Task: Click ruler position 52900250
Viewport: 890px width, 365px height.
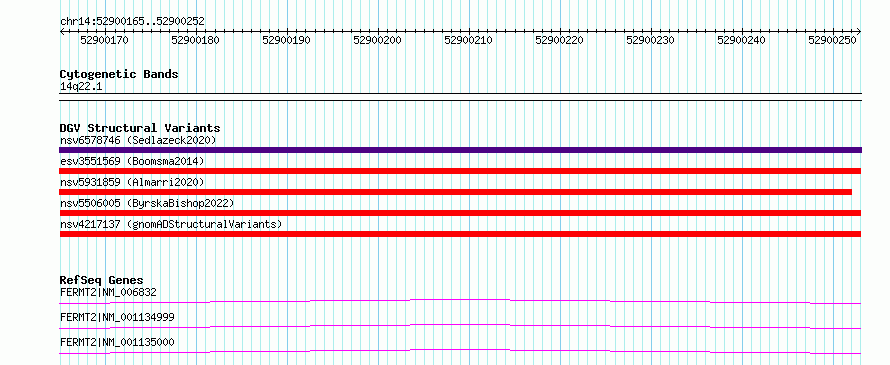Action: pos(833,40)
